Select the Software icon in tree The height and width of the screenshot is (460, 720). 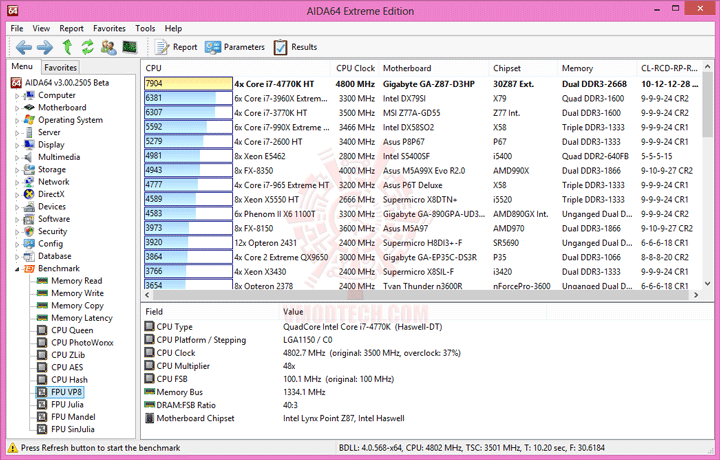(x=29, y=219)
